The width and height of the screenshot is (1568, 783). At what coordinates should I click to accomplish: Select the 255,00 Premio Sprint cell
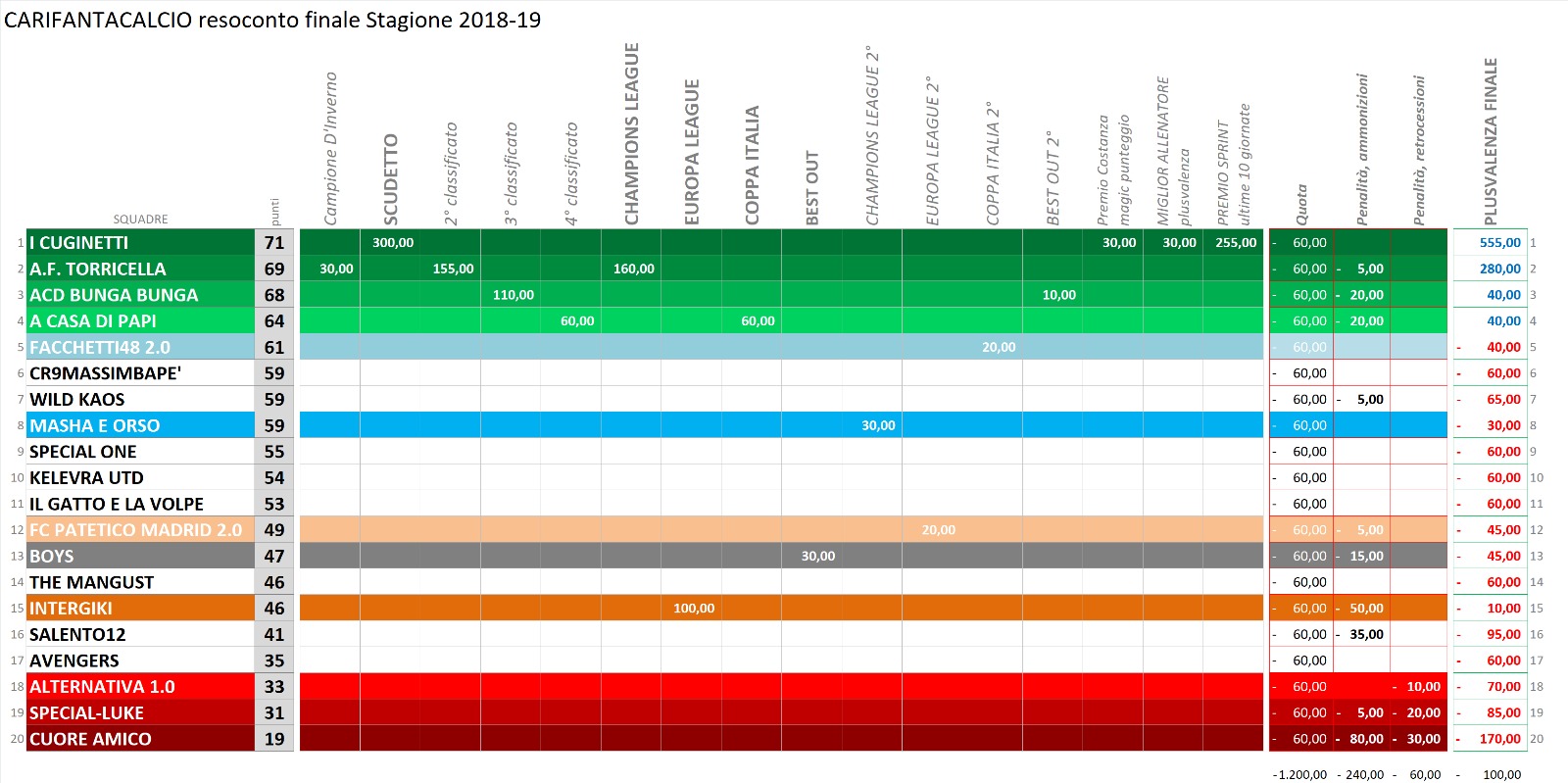[x=1235, y=242]
